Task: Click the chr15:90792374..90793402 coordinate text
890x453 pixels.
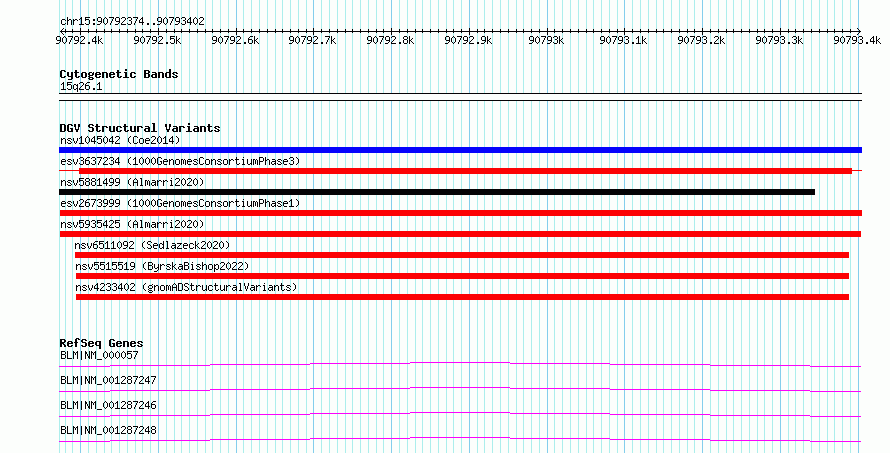Action: point(132,22)
